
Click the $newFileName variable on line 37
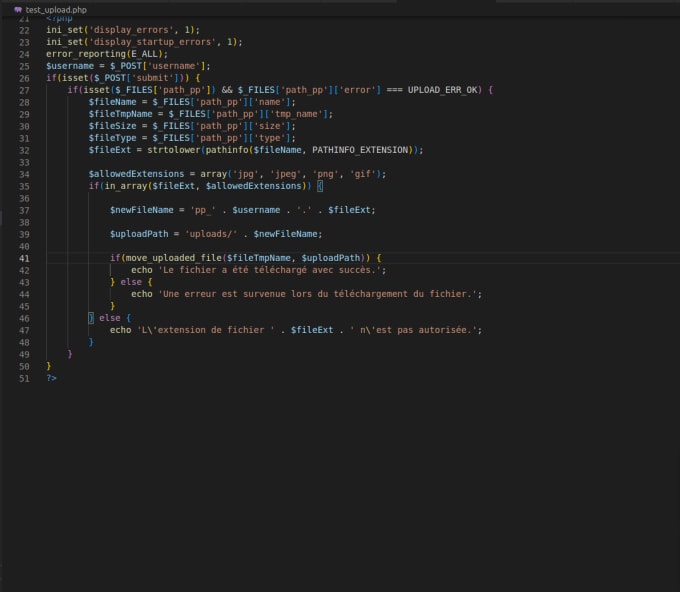point(141,210)
